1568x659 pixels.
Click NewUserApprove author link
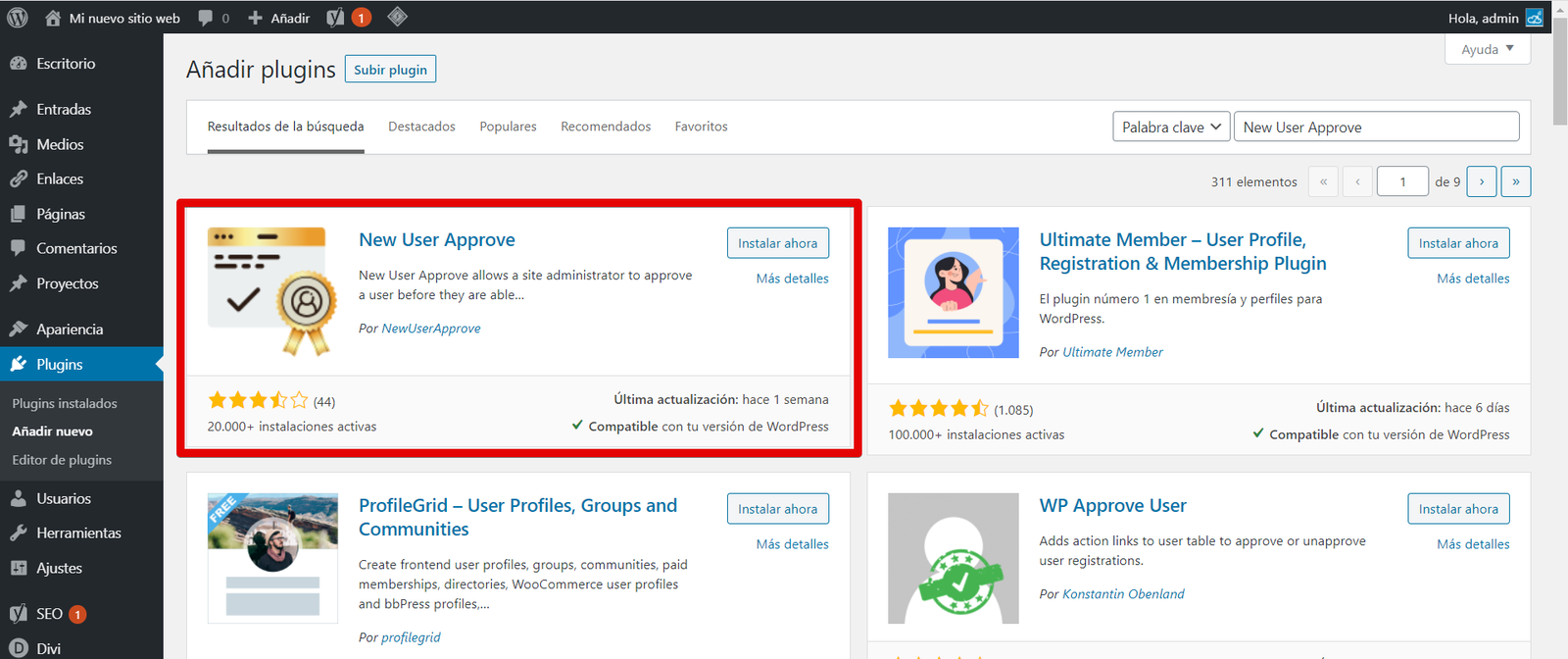(431, 329)
